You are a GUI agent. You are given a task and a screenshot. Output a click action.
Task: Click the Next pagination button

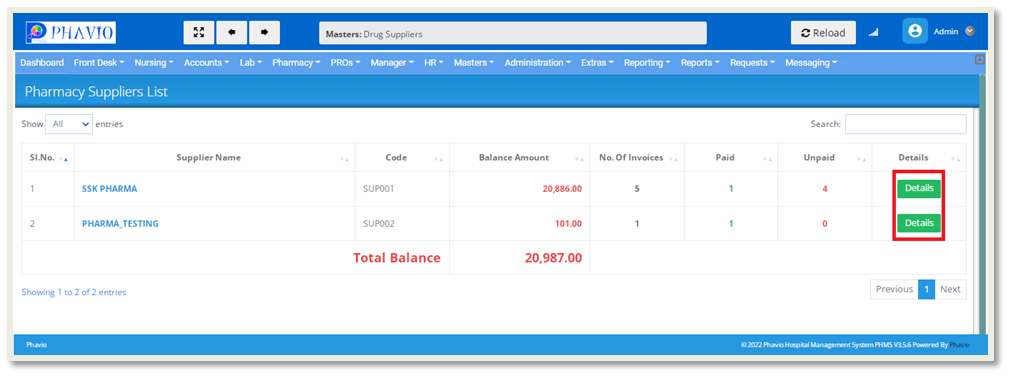(x=950, y=290)
